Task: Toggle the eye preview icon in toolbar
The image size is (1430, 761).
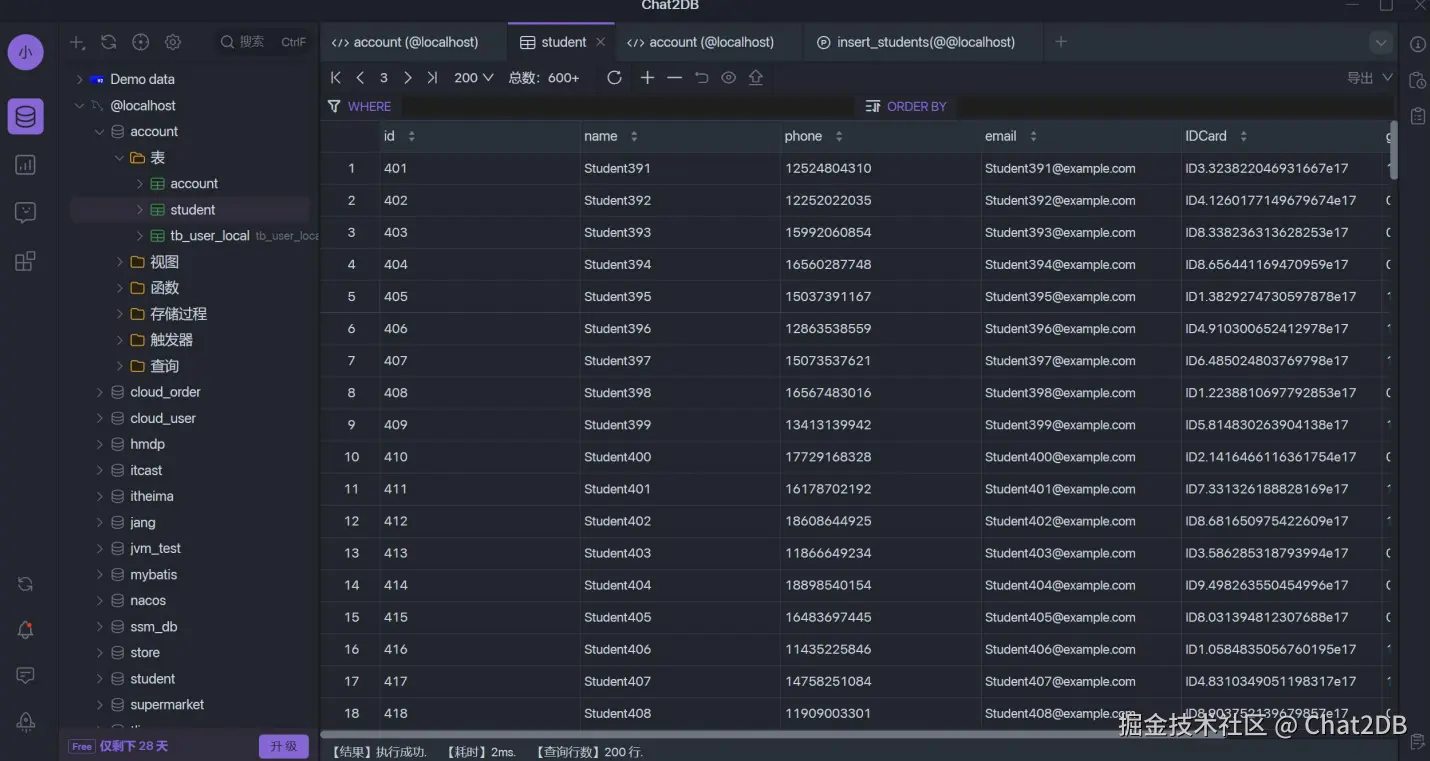Action: pos(728,78)
